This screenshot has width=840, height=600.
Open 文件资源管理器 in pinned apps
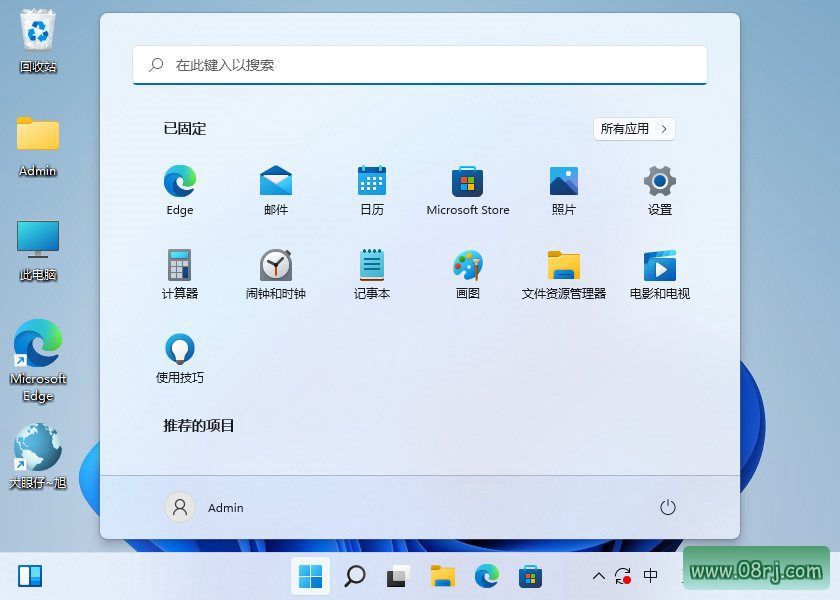[564, 274]
